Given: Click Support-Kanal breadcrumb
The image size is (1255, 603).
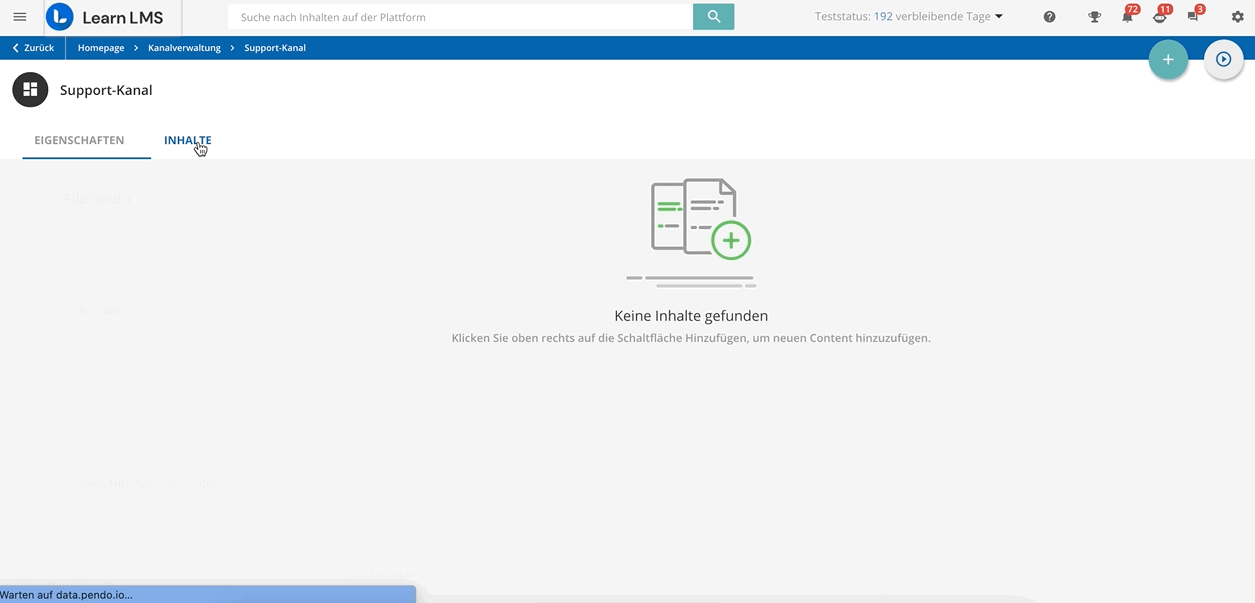Looking at the screenshot, I should tap(275, 48).
